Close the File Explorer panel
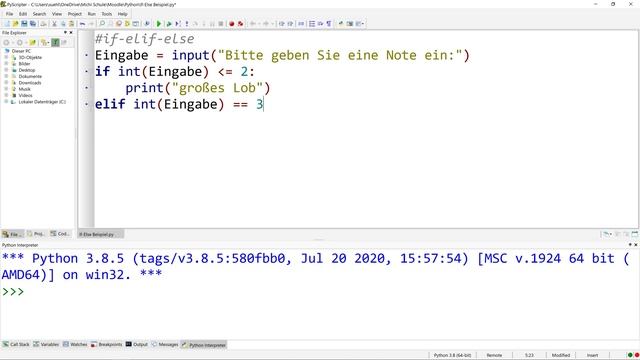 [71, 33]
